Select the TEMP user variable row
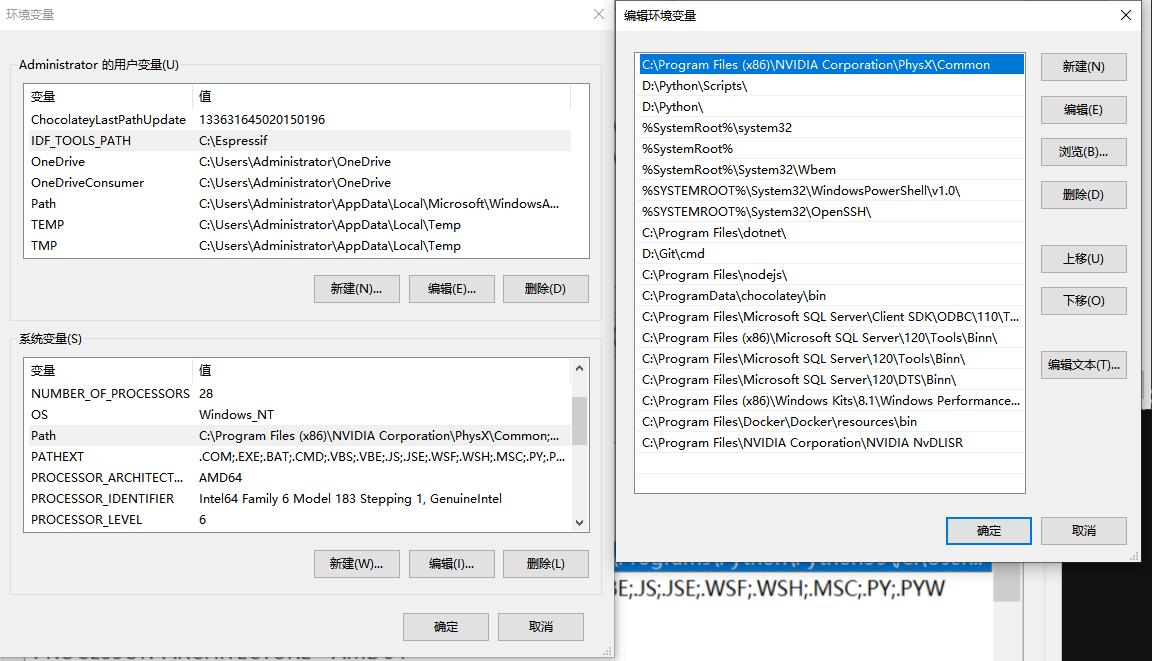The image size is (1152, 661). click(298, 225)
